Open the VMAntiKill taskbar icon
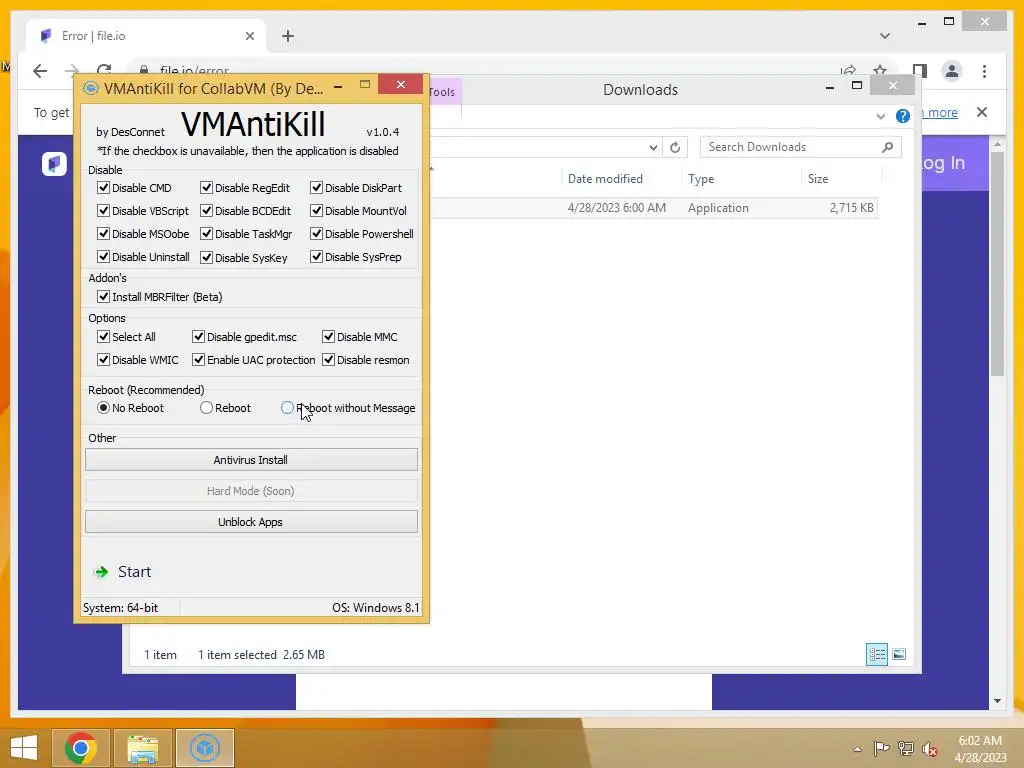Viewport: 1024px width, 768px height. [204, 748]
